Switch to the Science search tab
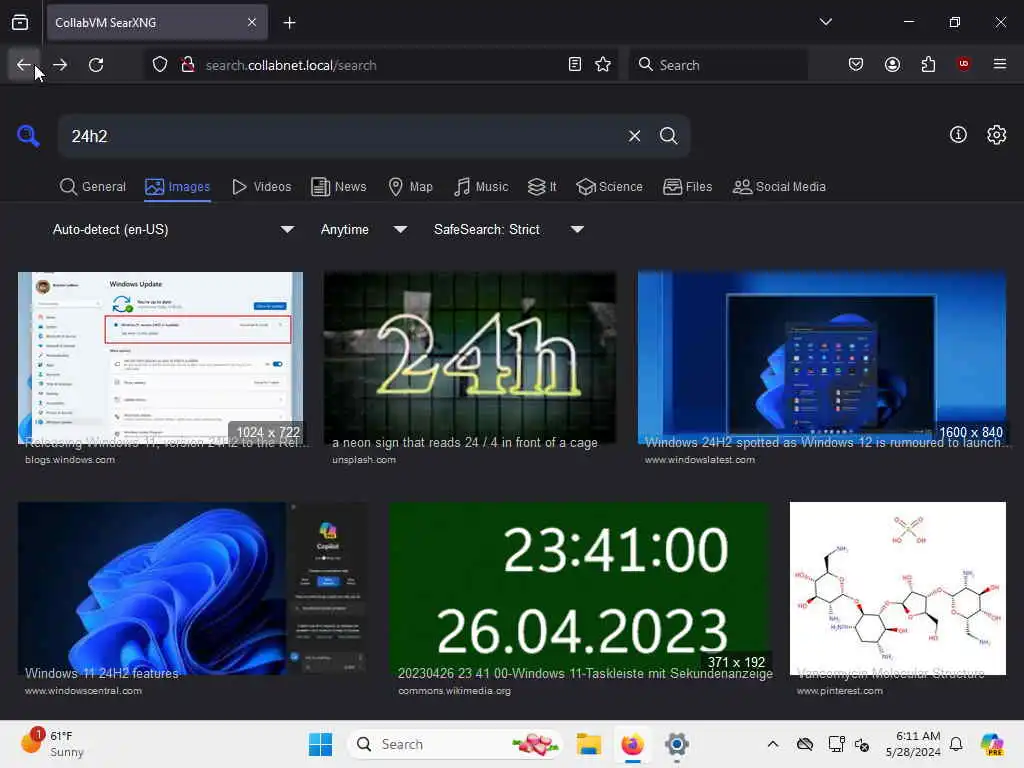 [609, 187]
